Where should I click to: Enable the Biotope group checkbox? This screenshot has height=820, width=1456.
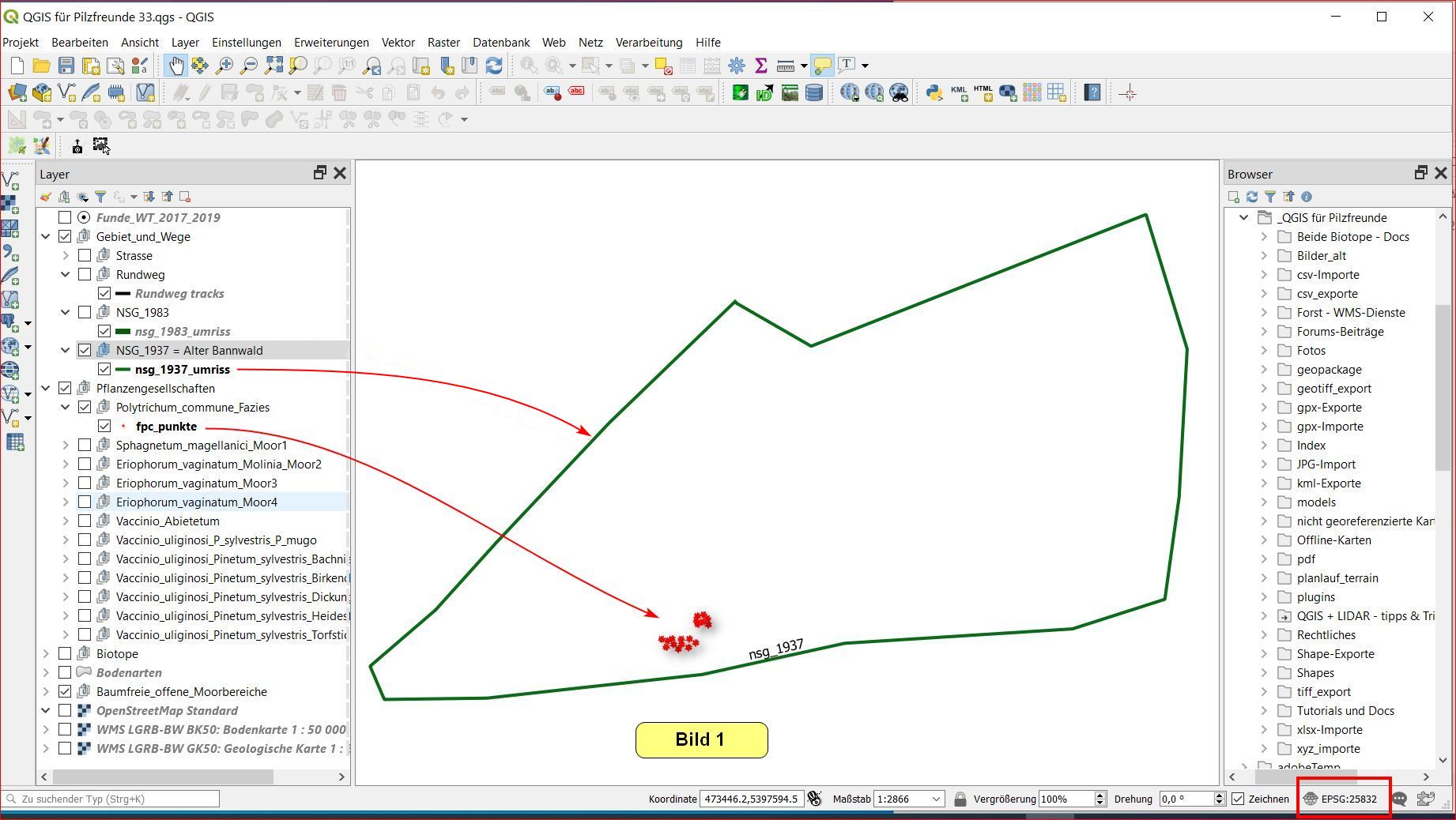pyautogui.click(x=65, y=653)
